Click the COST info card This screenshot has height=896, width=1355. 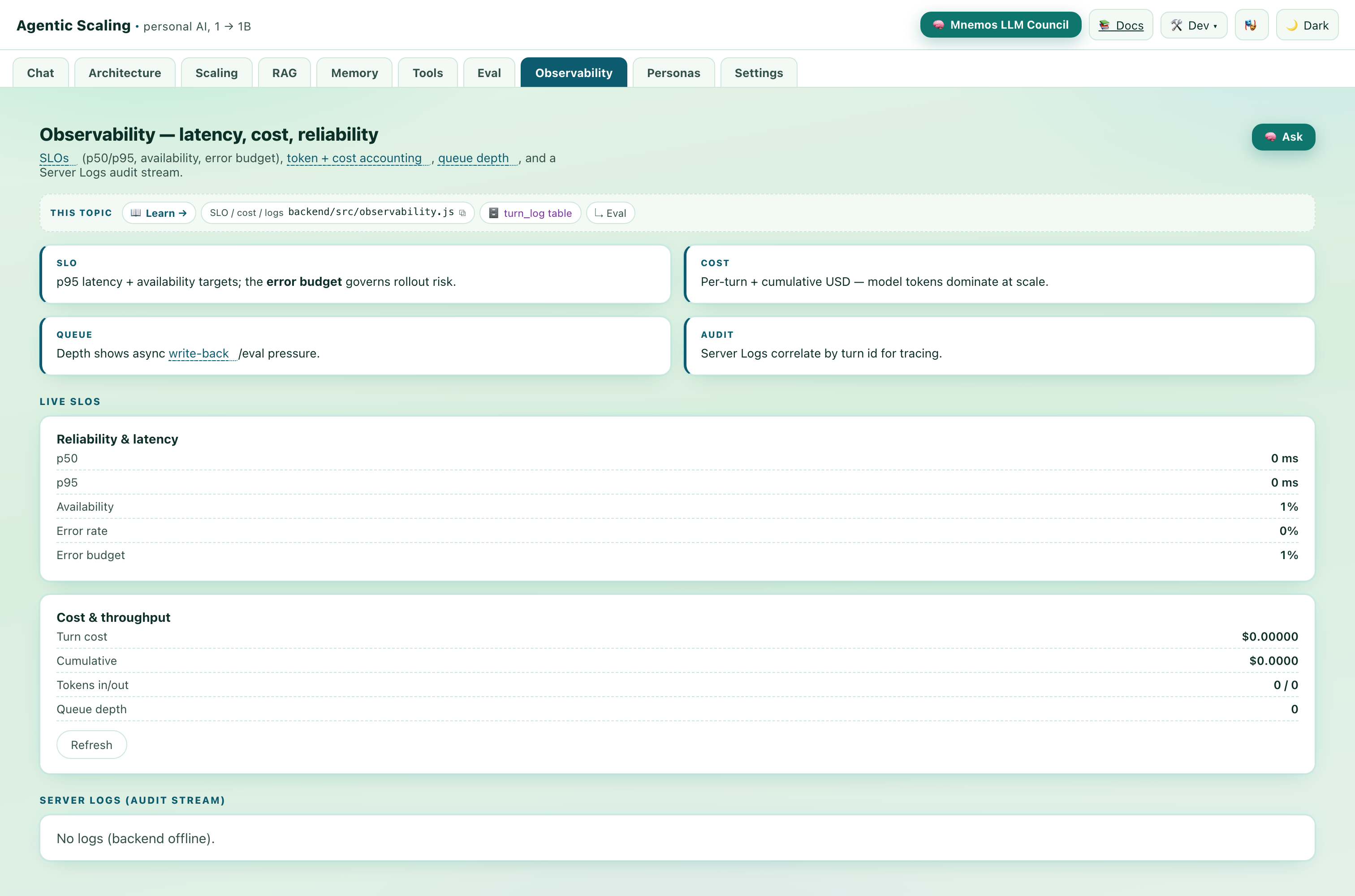pos(1000,274)
